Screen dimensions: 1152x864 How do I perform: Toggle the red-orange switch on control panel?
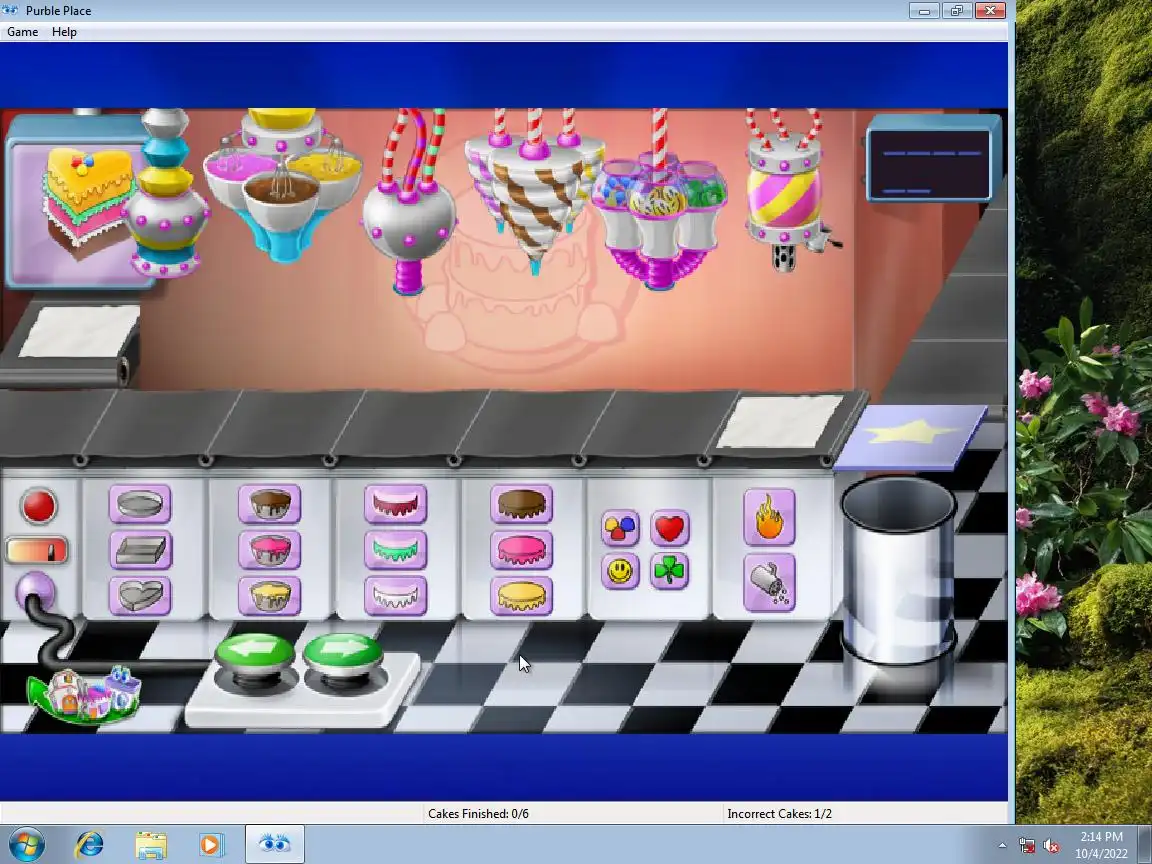[x=37, y=550]
